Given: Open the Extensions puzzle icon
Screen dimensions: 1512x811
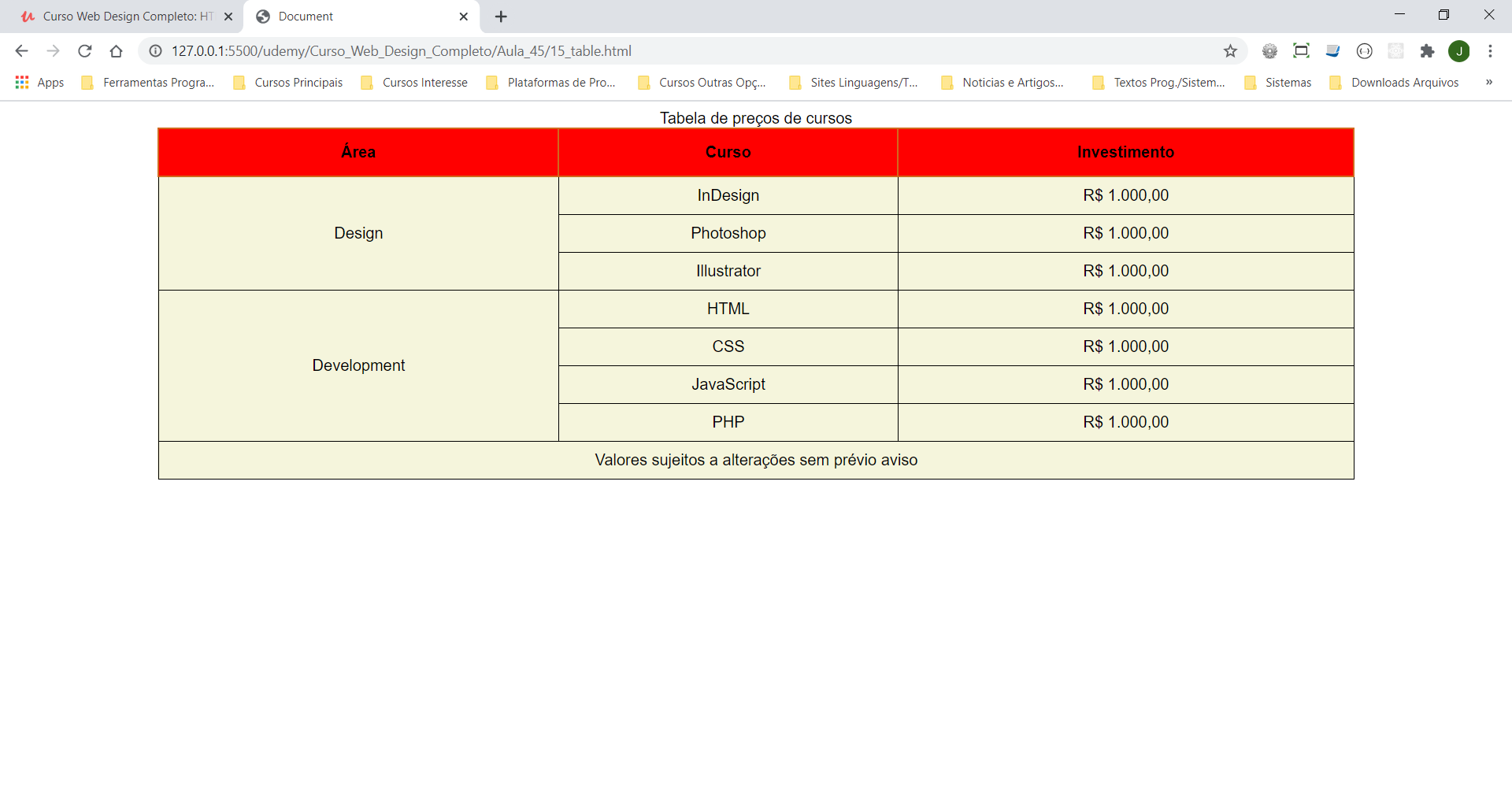Looking at the screenshot, I should tap(1427, 51).
